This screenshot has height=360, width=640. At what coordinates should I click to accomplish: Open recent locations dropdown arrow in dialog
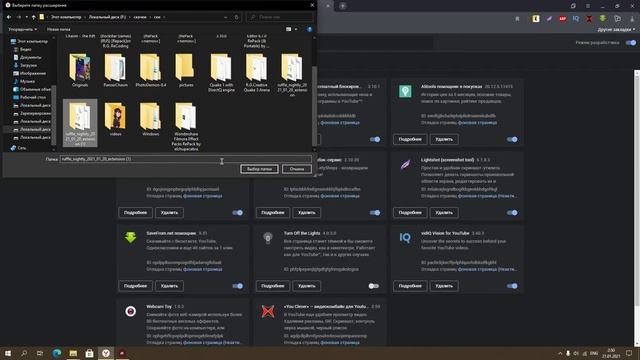pos(27,17)
